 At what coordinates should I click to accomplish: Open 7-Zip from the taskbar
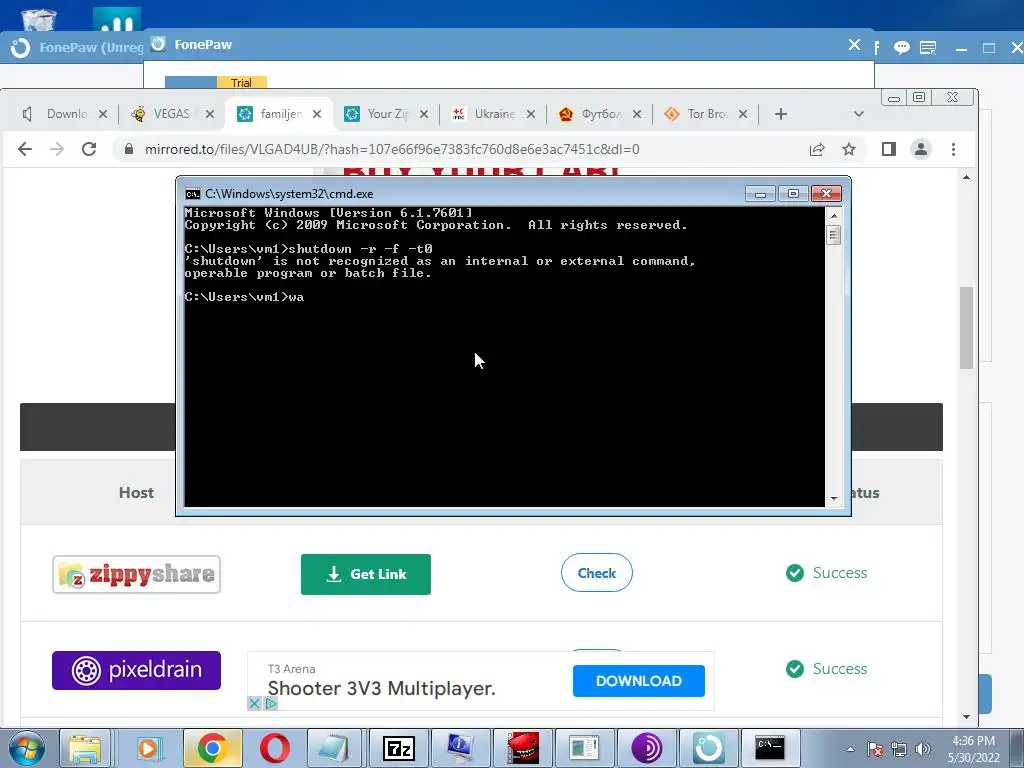pos(398,748)
